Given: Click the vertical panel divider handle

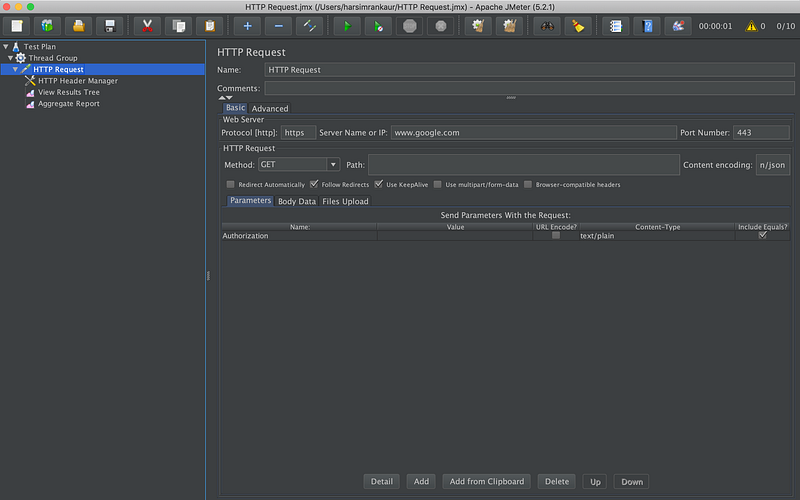Looking at the screenshot, I should [208, 275].
